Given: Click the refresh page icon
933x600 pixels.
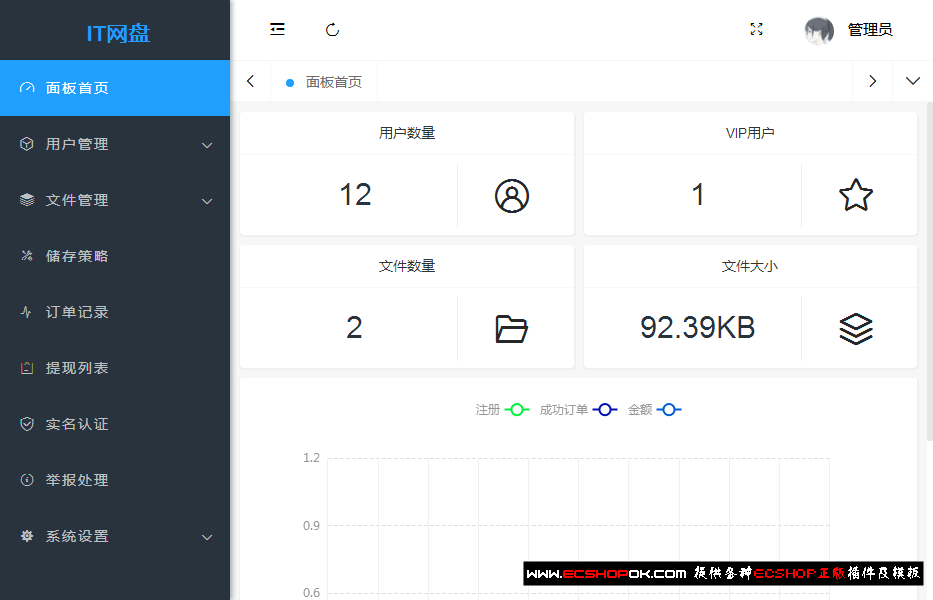Looking at the screenshot, I should click(333, 30).
